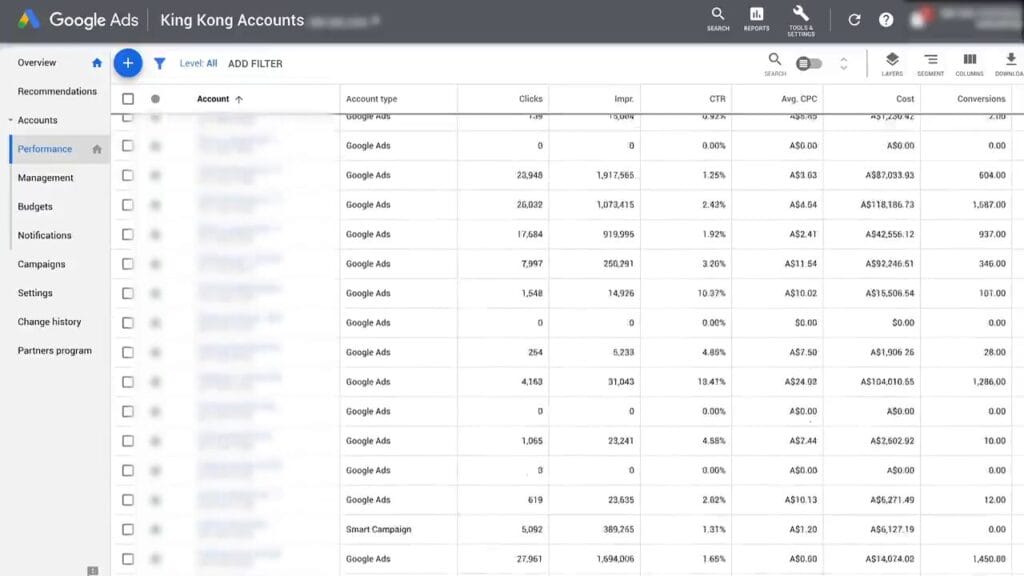Open the Segment icon in toolbar
This screenshot has height=576, width=1024.
[x=930, y=63]
